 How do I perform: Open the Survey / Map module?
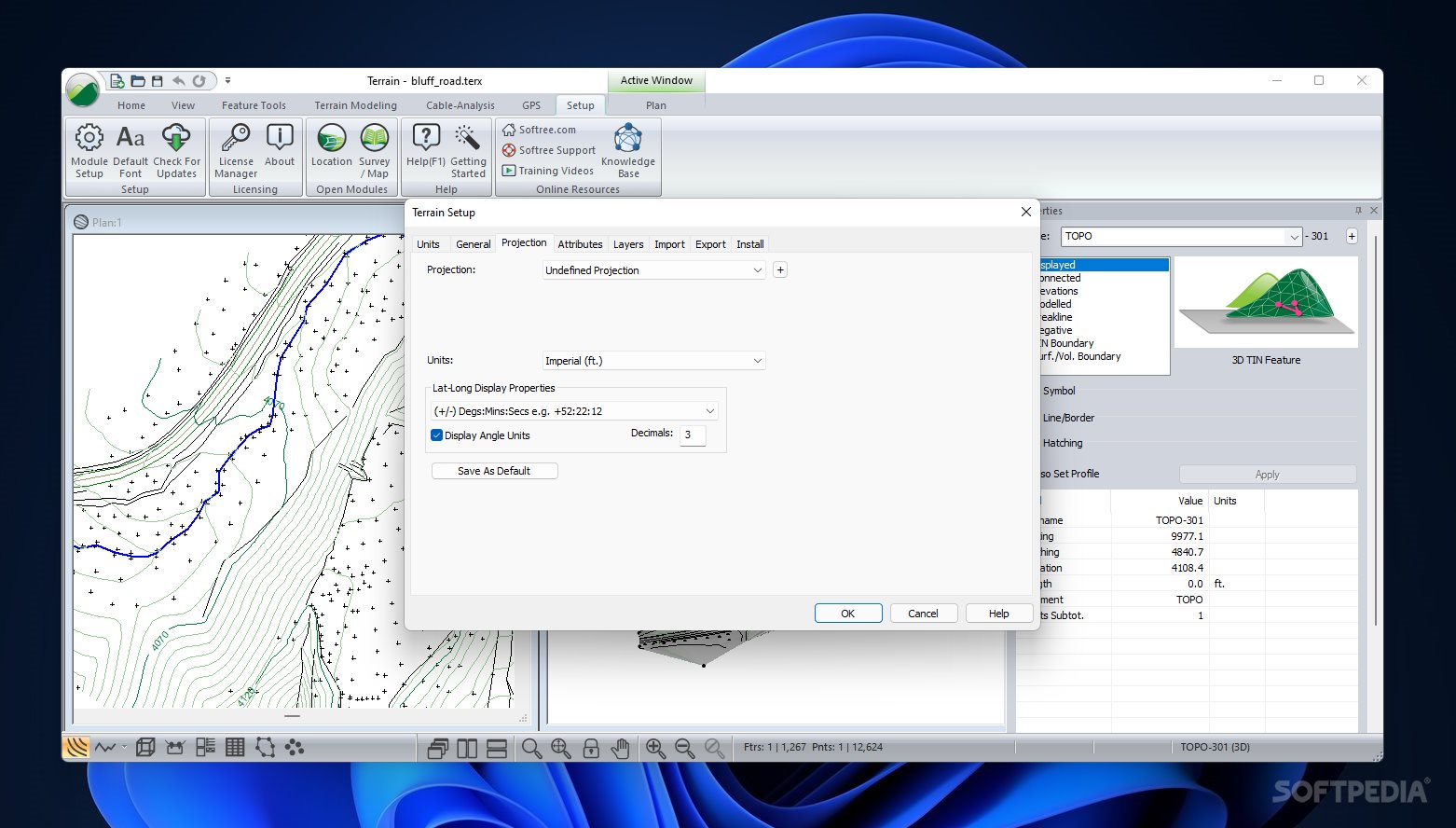375,150
